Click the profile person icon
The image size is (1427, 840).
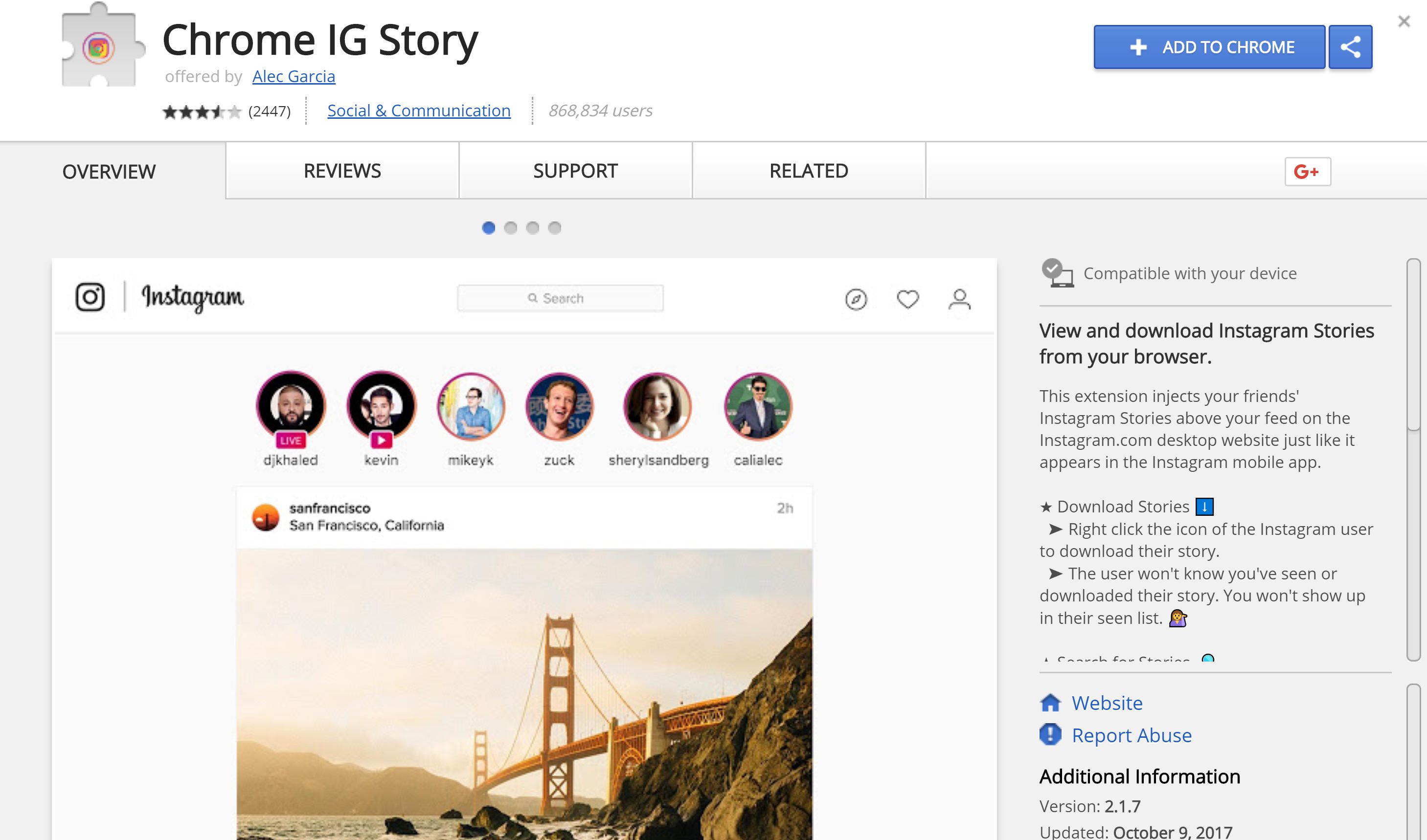[x=959, y=299]
